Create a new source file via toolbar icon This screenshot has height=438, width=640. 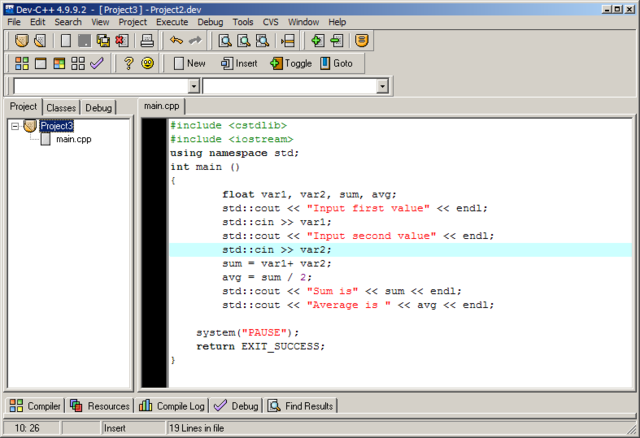pos(65,40)
